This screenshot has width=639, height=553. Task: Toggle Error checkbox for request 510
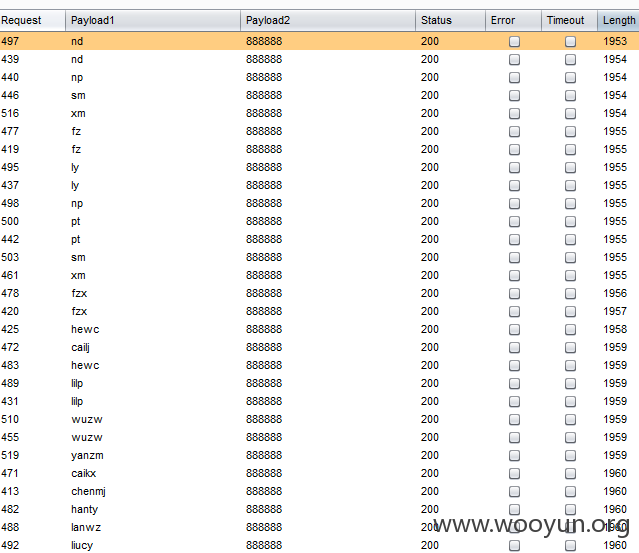tap(514, 419)
